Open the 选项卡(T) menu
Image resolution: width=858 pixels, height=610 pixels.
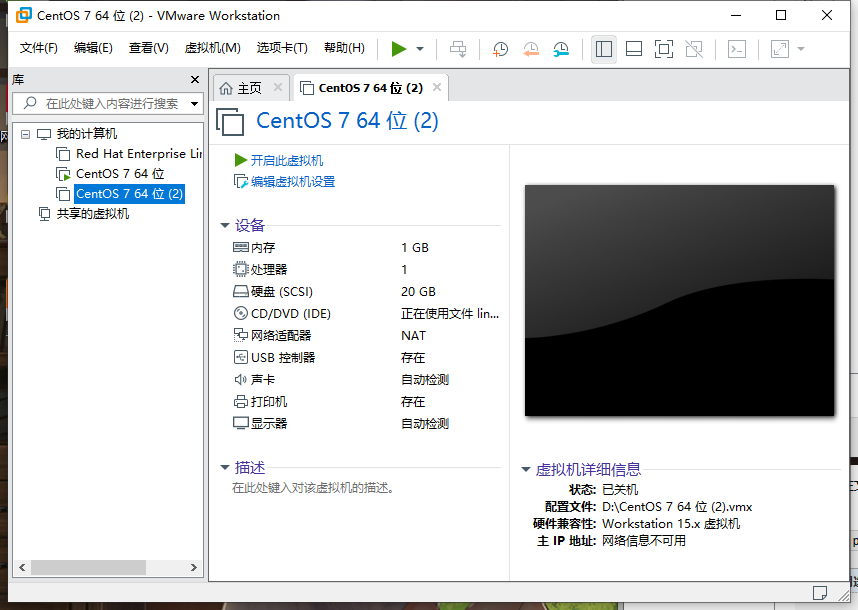coord(282,48)
